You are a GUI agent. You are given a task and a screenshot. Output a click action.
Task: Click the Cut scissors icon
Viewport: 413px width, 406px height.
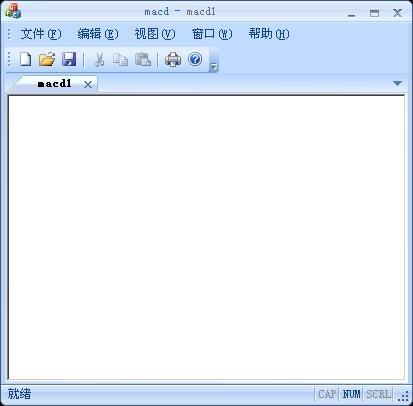coord(99,60)
